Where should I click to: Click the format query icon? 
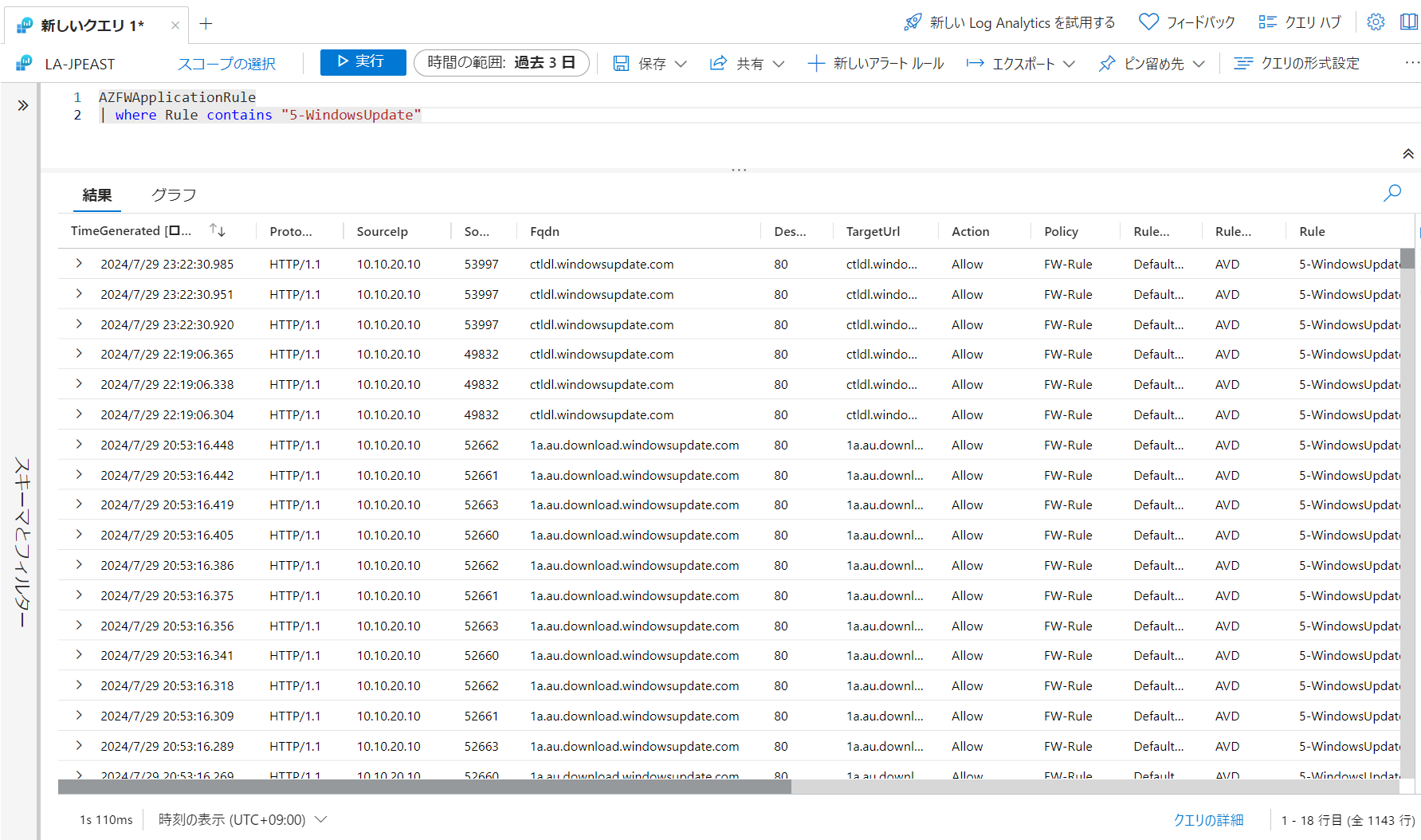[x=1243, y=63]
